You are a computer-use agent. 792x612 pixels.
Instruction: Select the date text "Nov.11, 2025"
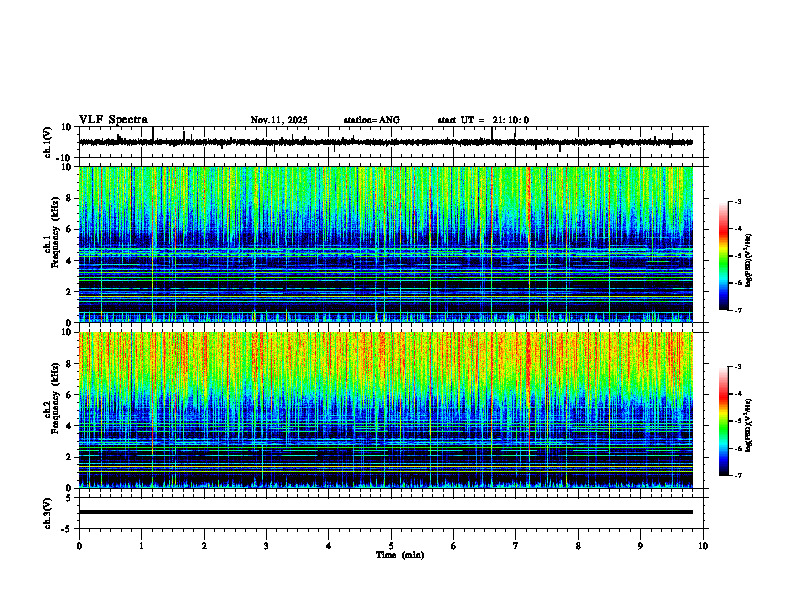coord(279,120)
